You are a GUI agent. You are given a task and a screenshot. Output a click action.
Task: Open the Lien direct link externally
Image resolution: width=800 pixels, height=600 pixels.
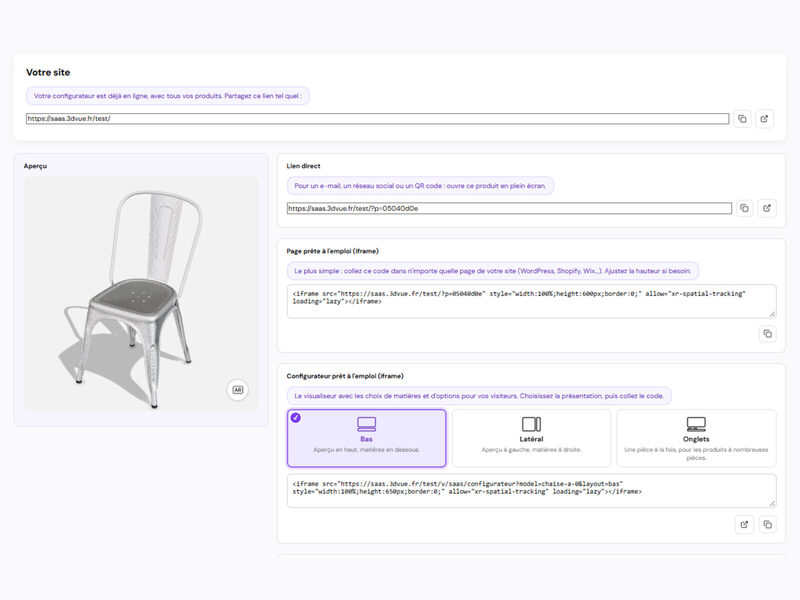[x=767, y=208]
